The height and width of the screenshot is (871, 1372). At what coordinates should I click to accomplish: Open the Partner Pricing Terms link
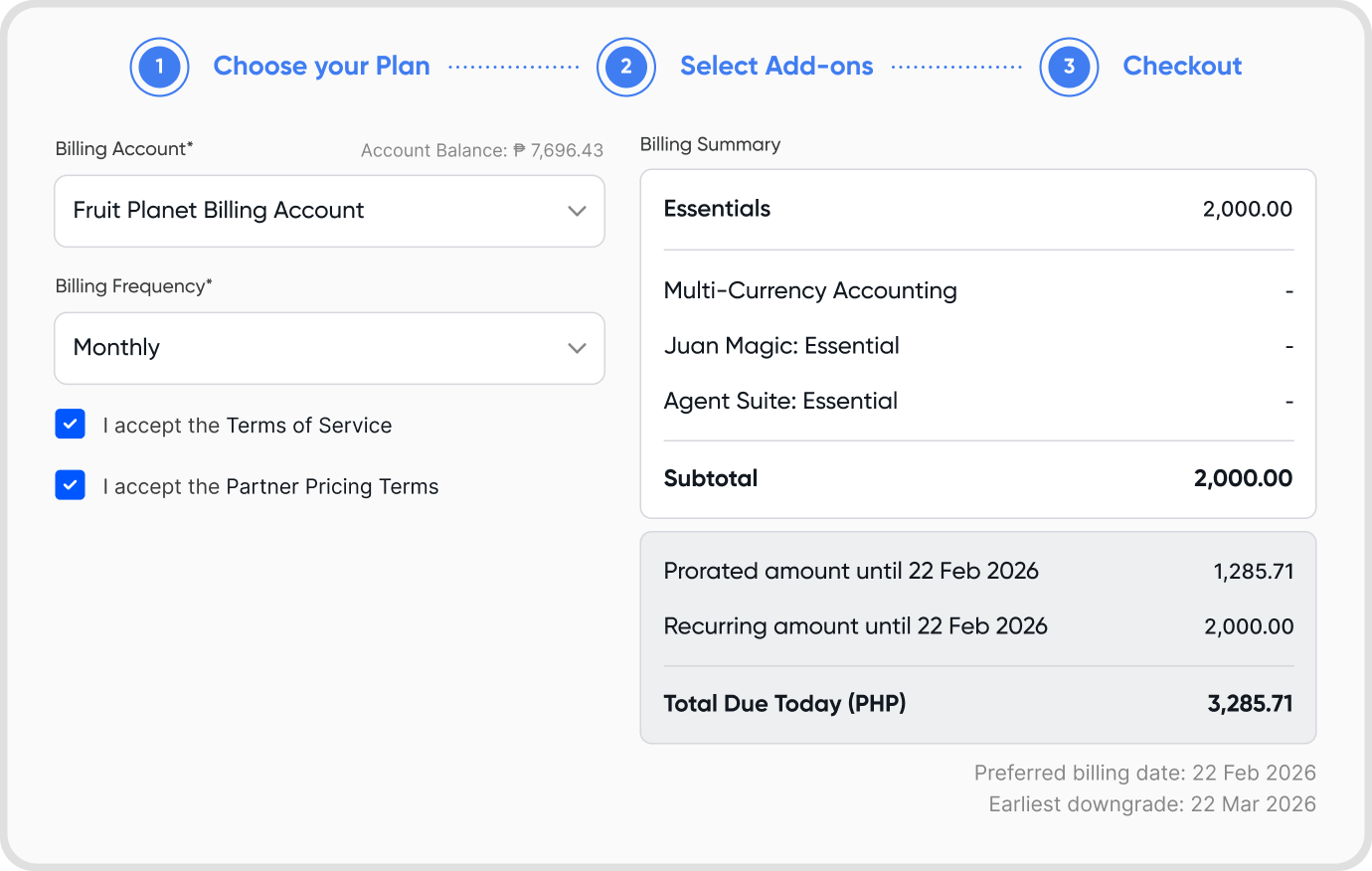point(332,487)
